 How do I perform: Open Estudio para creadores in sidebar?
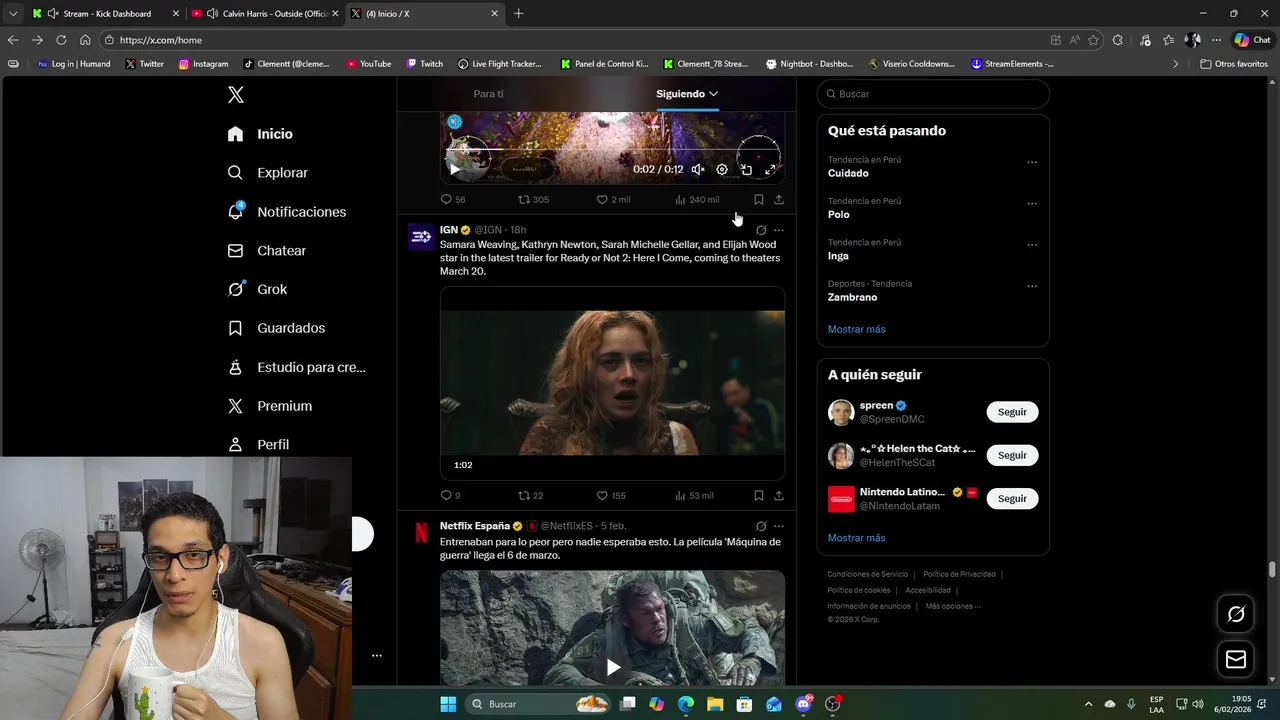pyautogui.click(x=297, y=367)
